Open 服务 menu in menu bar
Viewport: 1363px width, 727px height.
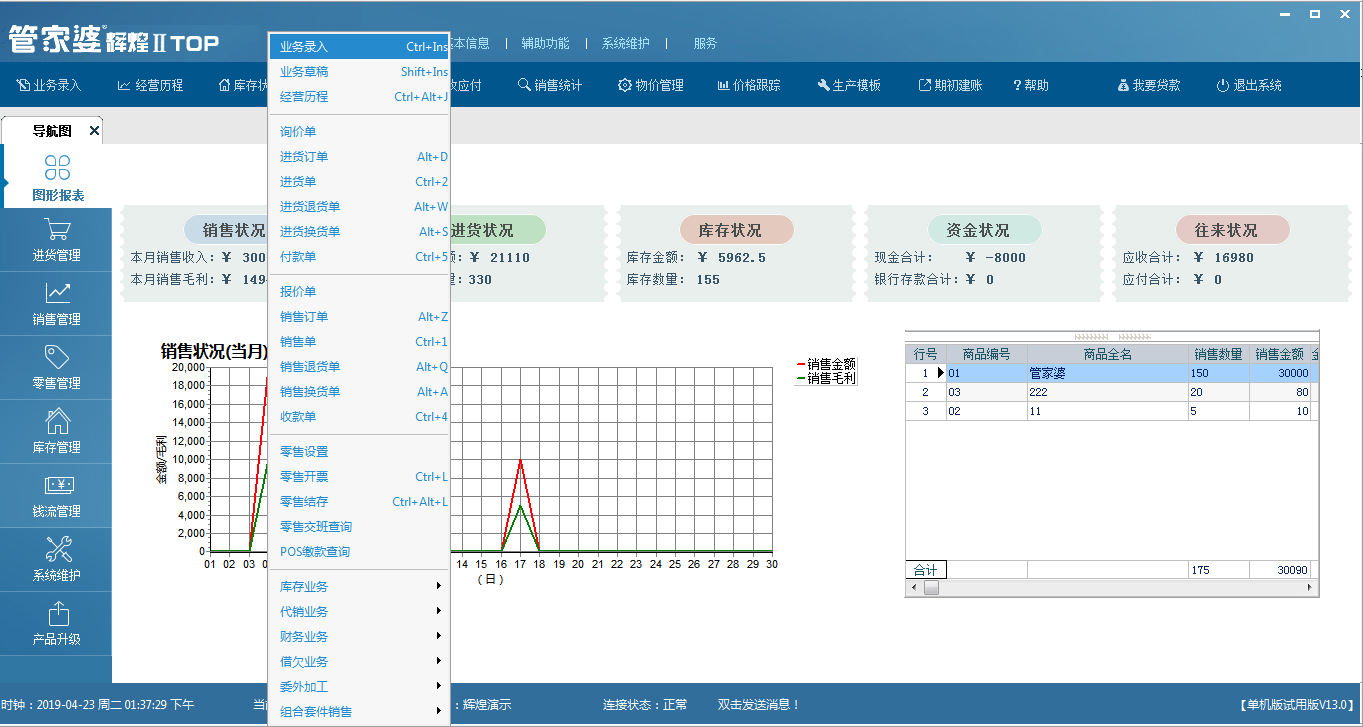pos(705,44)
